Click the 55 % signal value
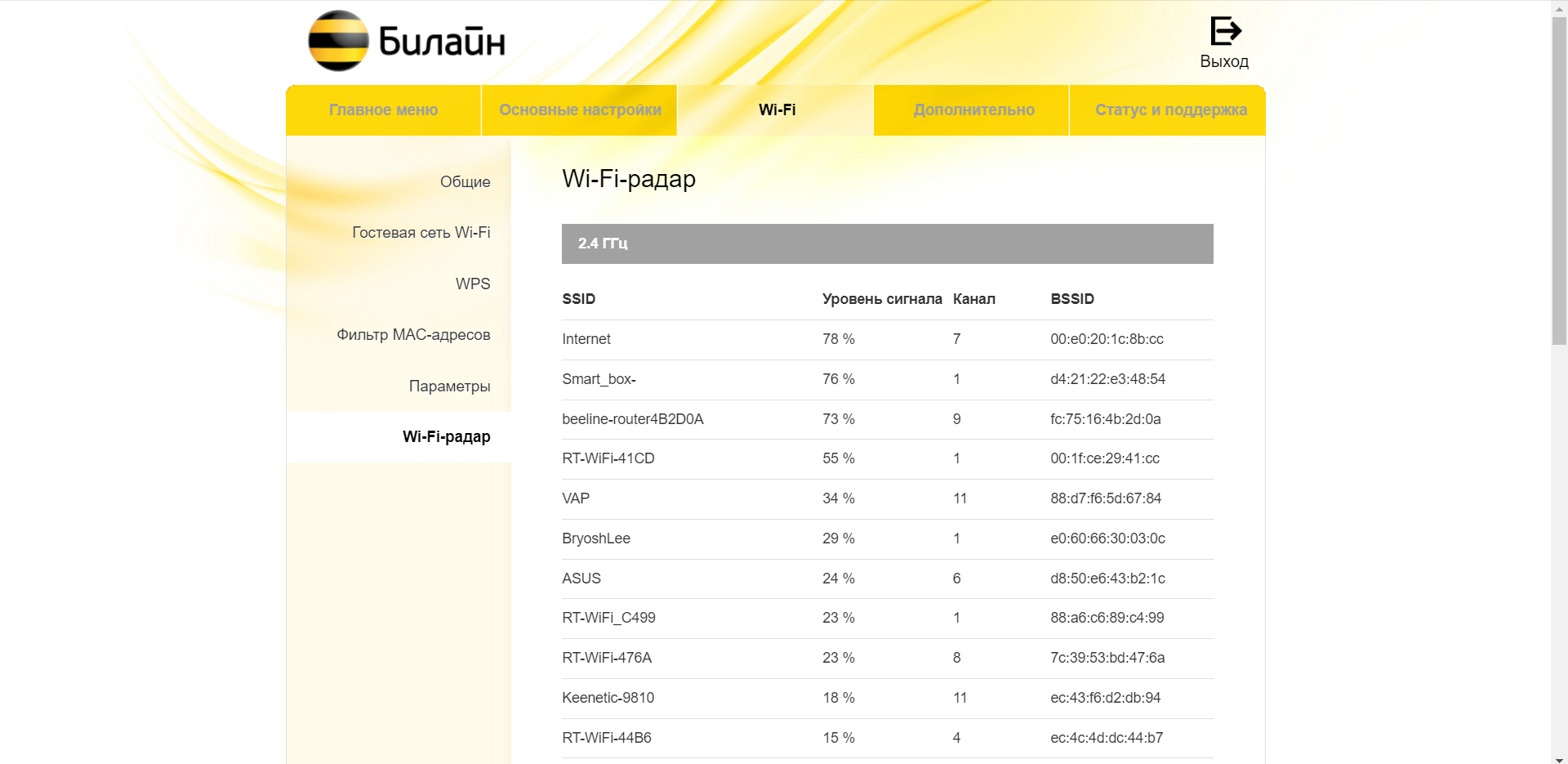Viewport: 1568px width, 764px height. click(x=838, y=458)
